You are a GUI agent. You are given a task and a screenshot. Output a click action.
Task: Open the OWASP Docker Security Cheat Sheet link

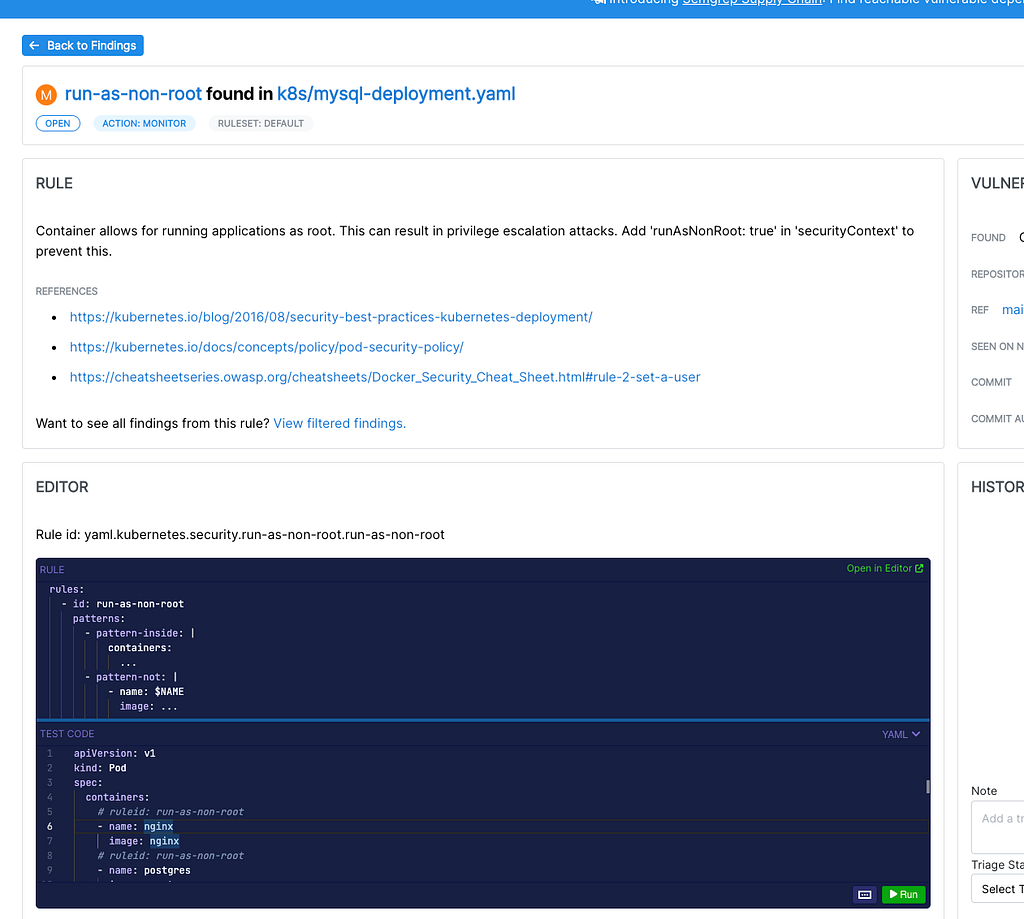coord(385,377)
